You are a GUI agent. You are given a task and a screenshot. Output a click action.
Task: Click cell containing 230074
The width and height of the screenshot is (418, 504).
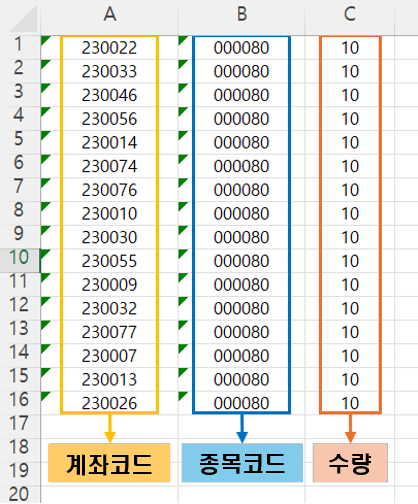[109, 166]
